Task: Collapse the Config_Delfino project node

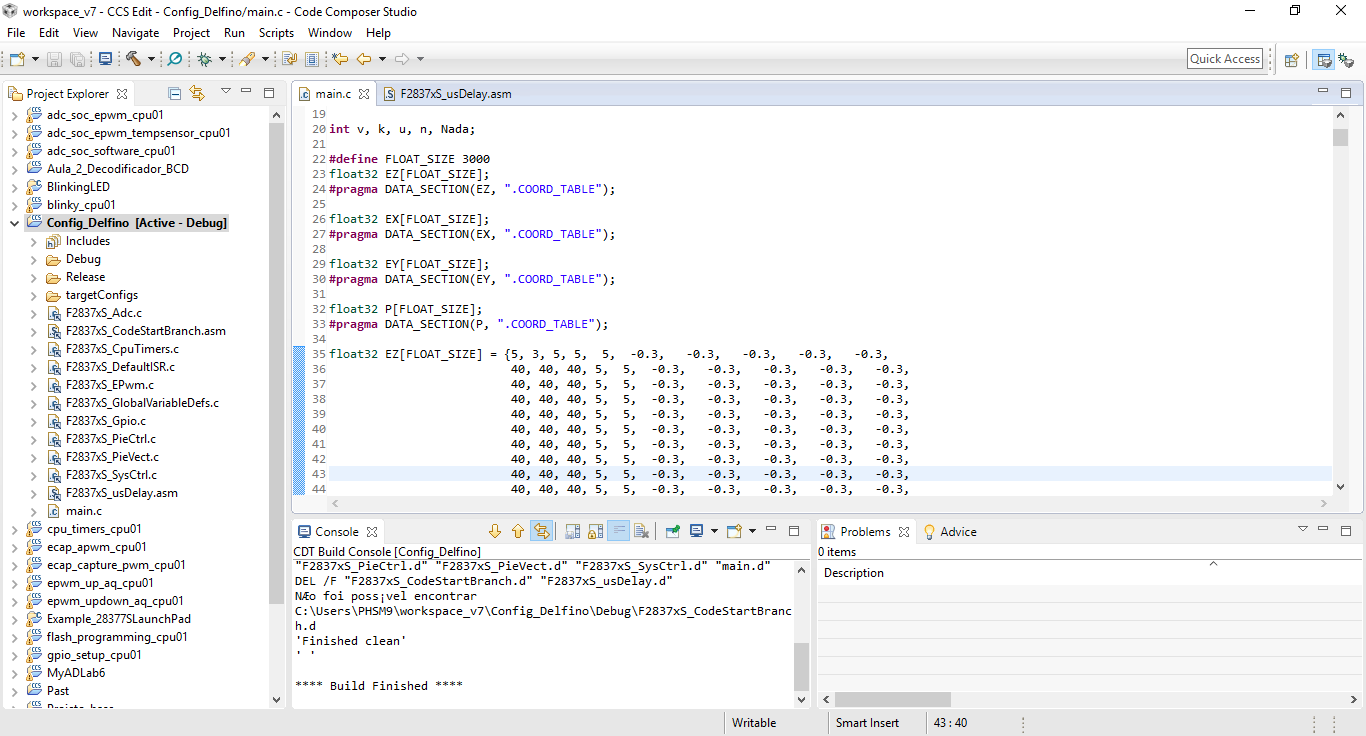Action: coord(14,223)
